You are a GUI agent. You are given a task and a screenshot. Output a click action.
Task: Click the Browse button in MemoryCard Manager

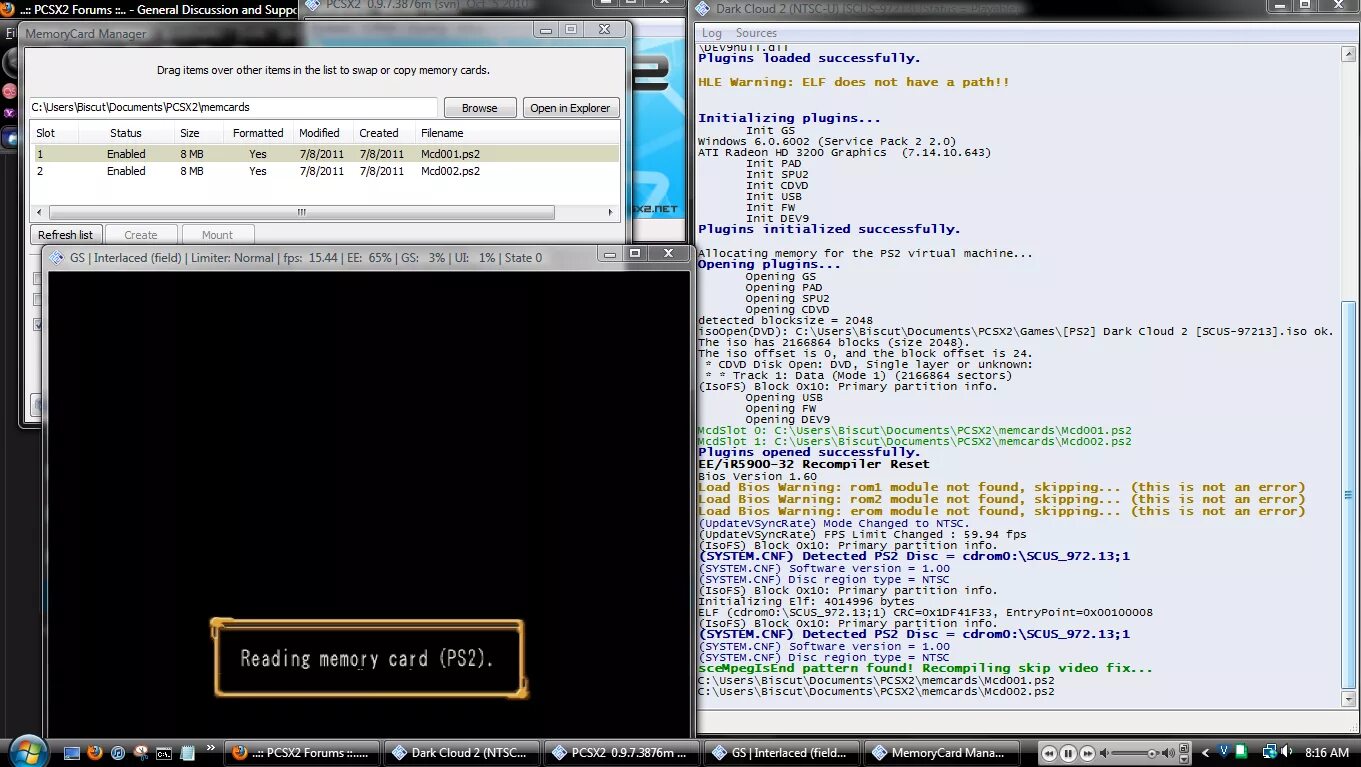tap(480, 108)
